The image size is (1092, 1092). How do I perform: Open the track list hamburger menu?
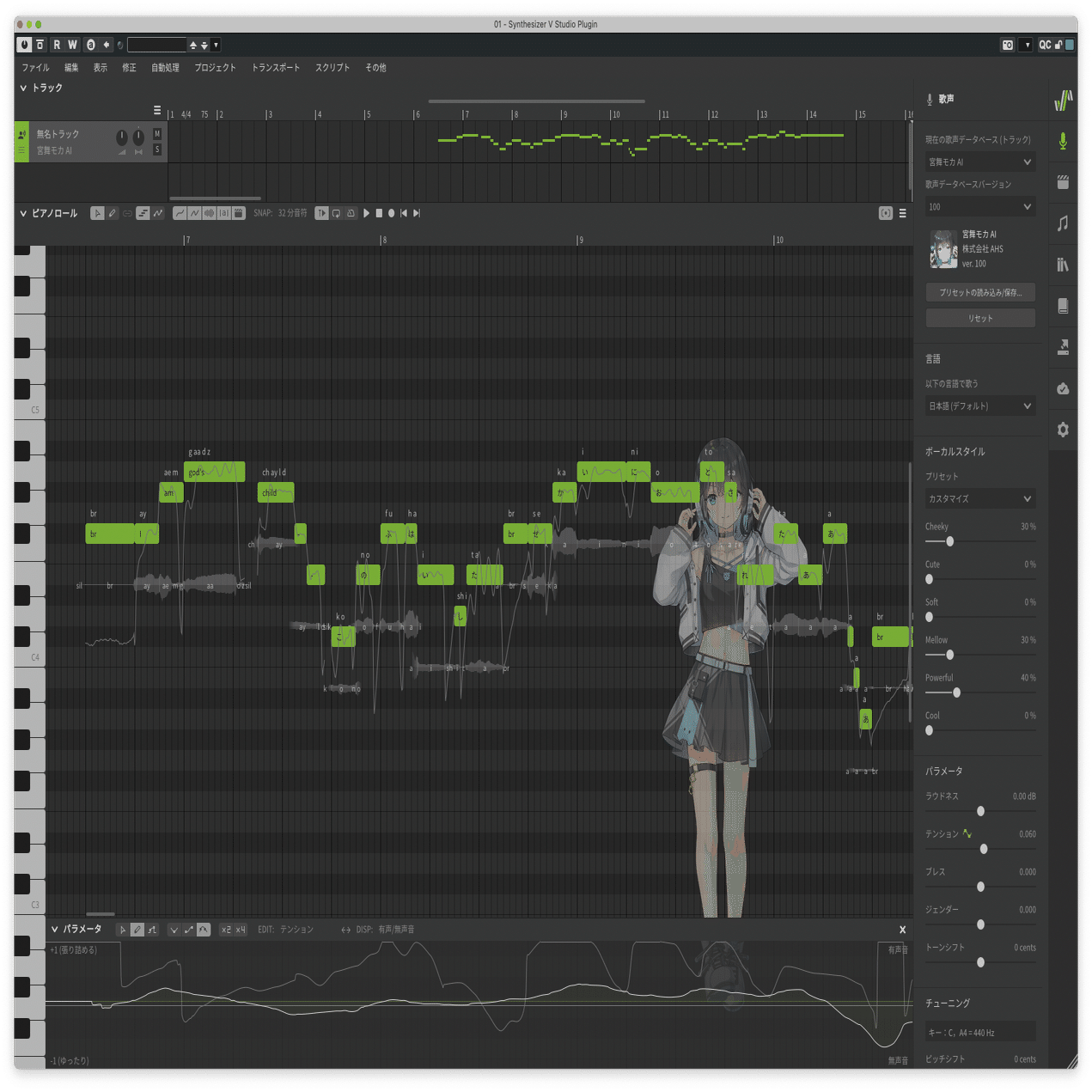click(x=157, y=110)
